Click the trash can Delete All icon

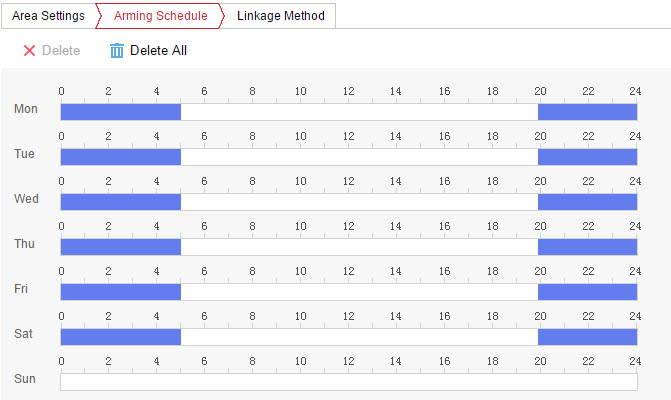(117, 50)
